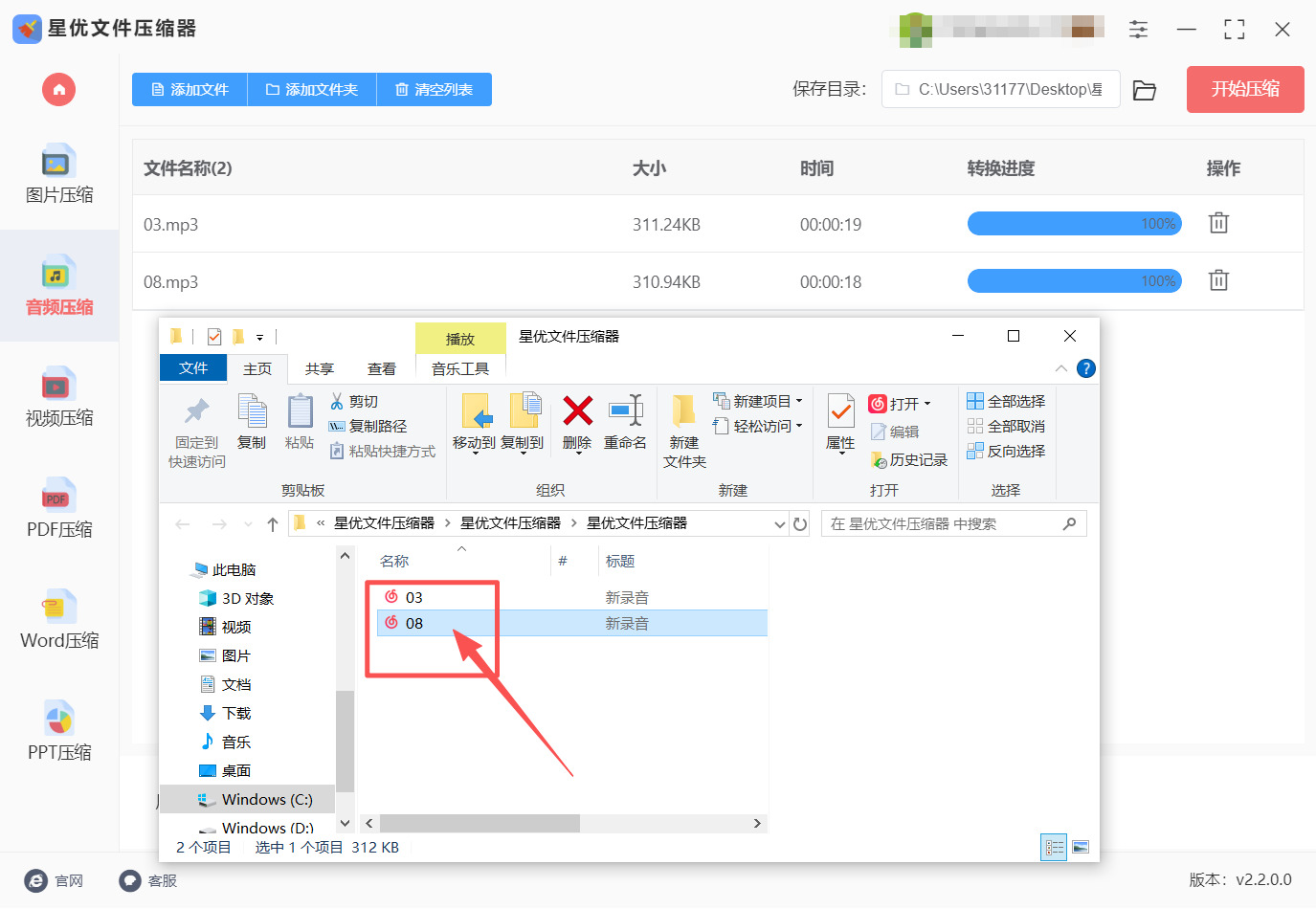Open the recent locations dropdown beside forward arrow
Image resolution: width=1316 pixels, height=909 pixels.
pyautogui.click(x=248, y=524)
